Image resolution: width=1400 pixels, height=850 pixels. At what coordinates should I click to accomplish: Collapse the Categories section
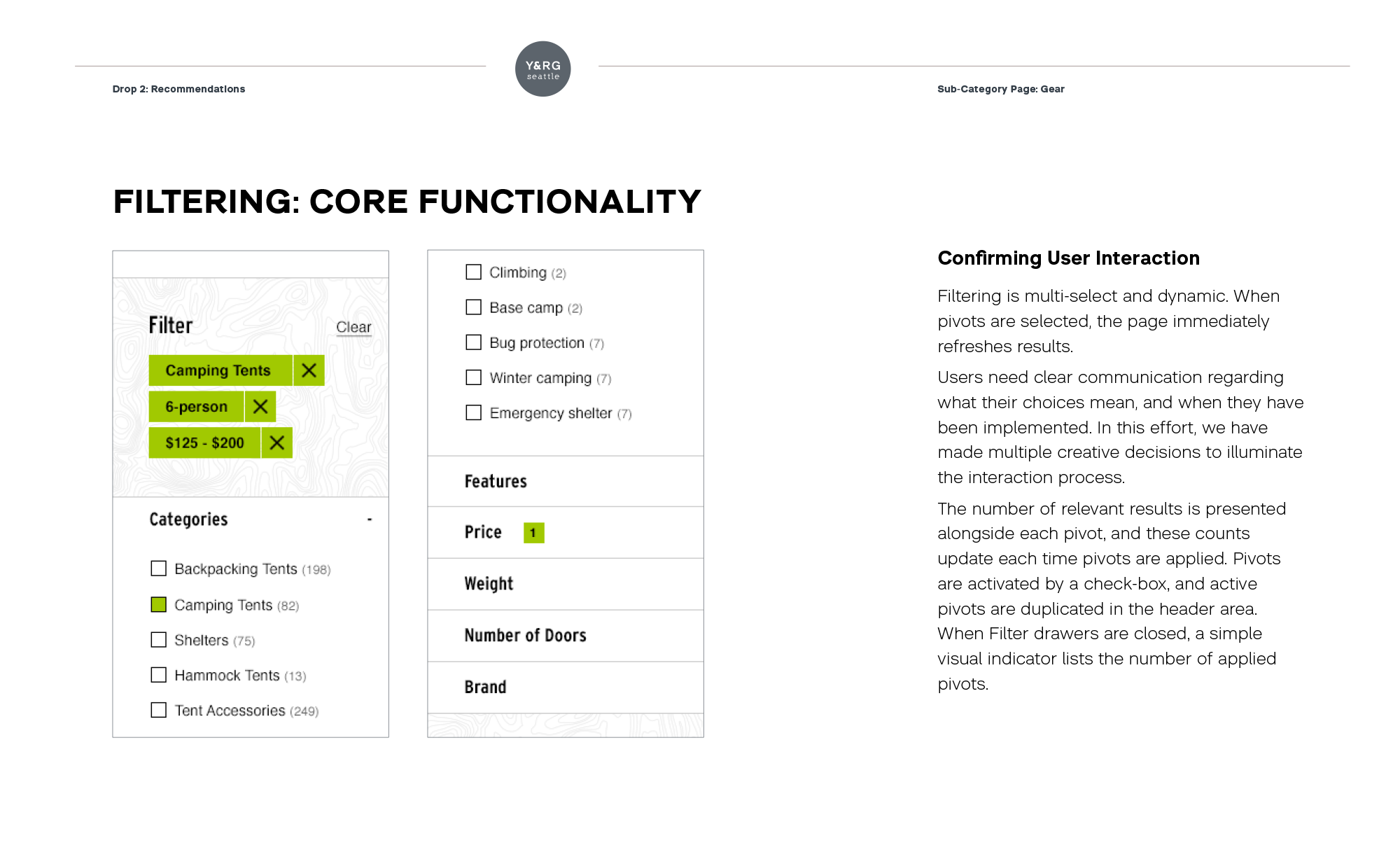[370, 520]
